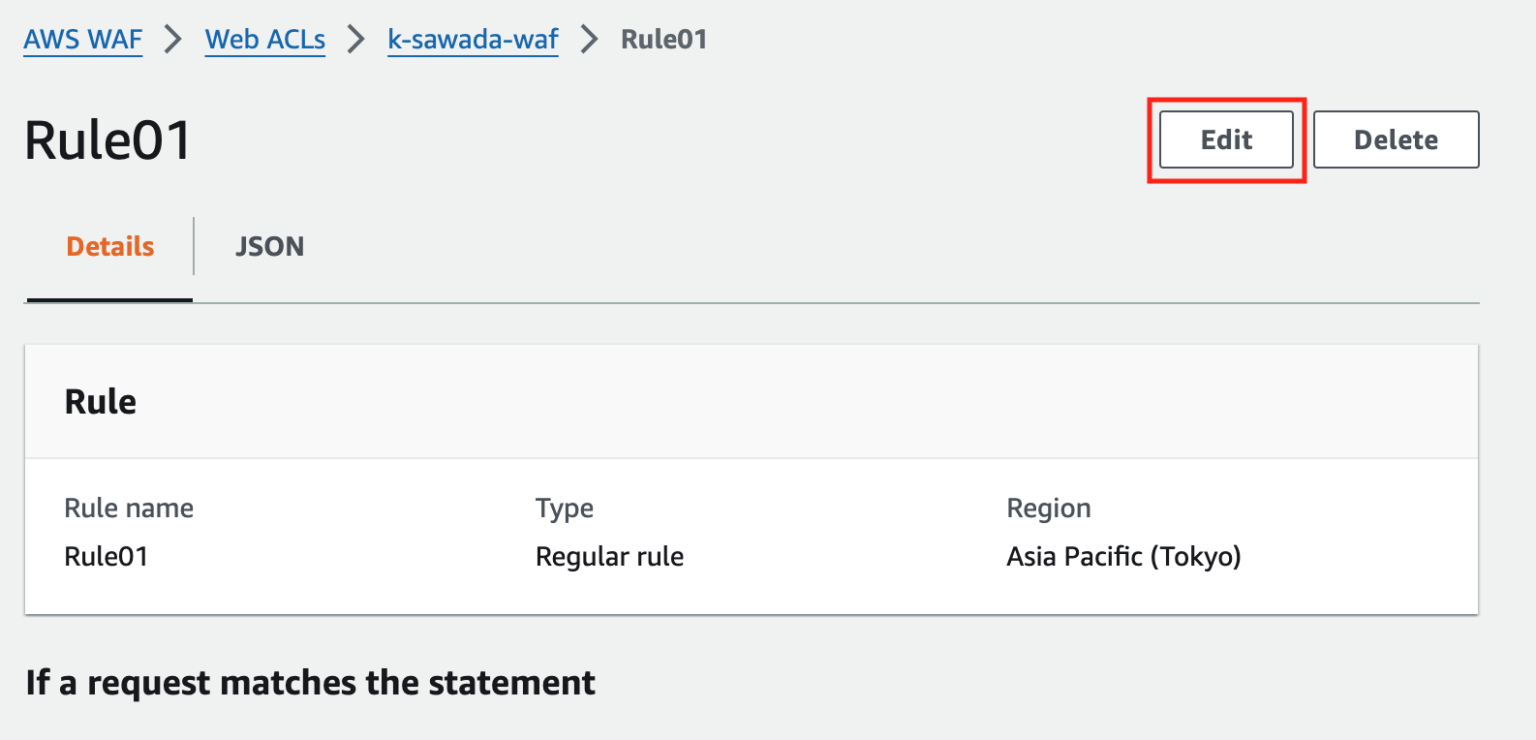1536x740 pixels.
Task: Click the chevron after k-sawada-waf
Action: [590, 39]
